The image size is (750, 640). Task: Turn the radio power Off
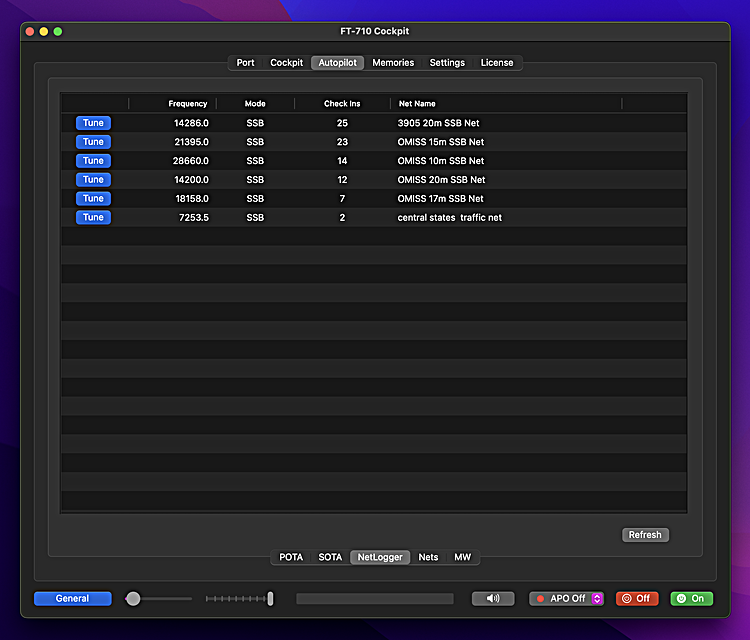coord(637,598)
